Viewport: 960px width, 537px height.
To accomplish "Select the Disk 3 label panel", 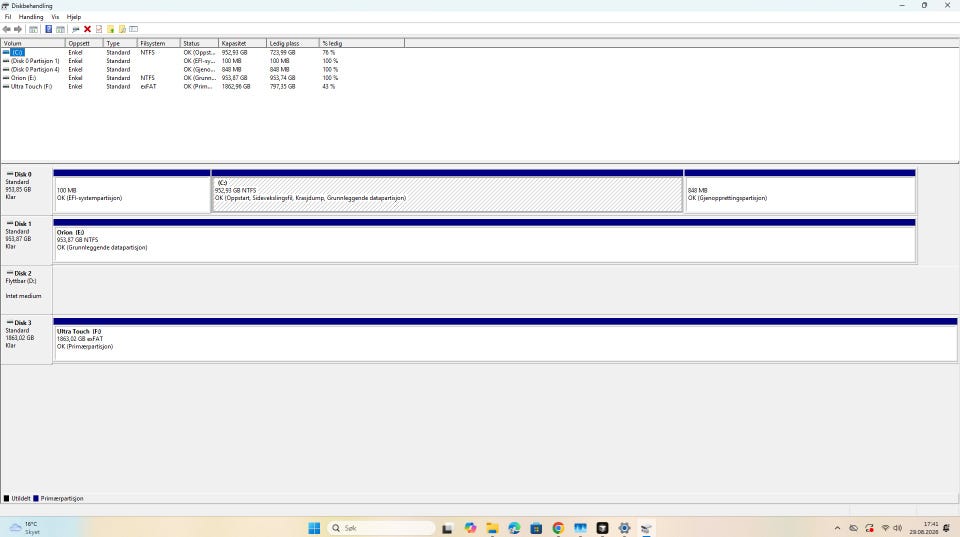I will click(26, 340).
